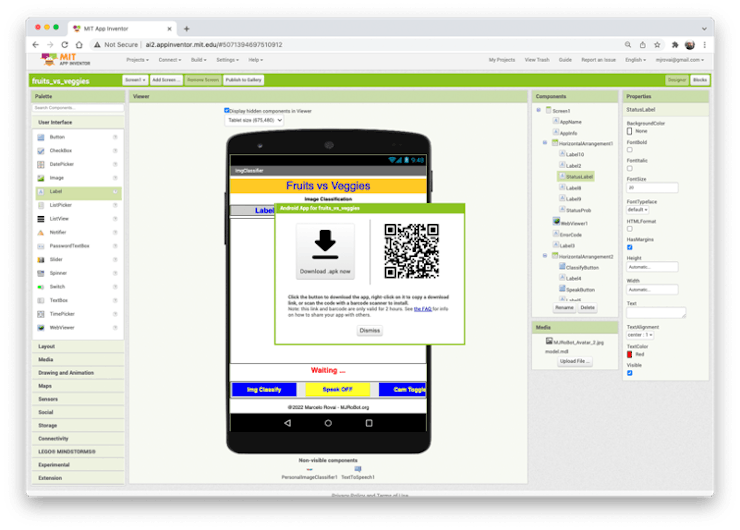Open a new browser tab
This screenshot has height=530, width=740.
(x=187, y=29)
